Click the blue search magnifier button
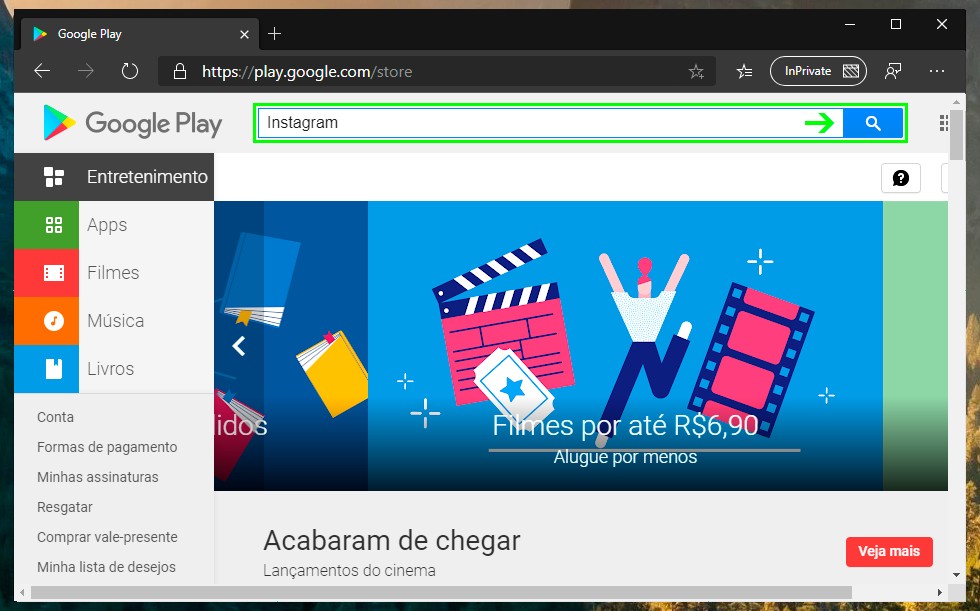The image size is (980, 611). pyautogui.click(x=872, y=123)
